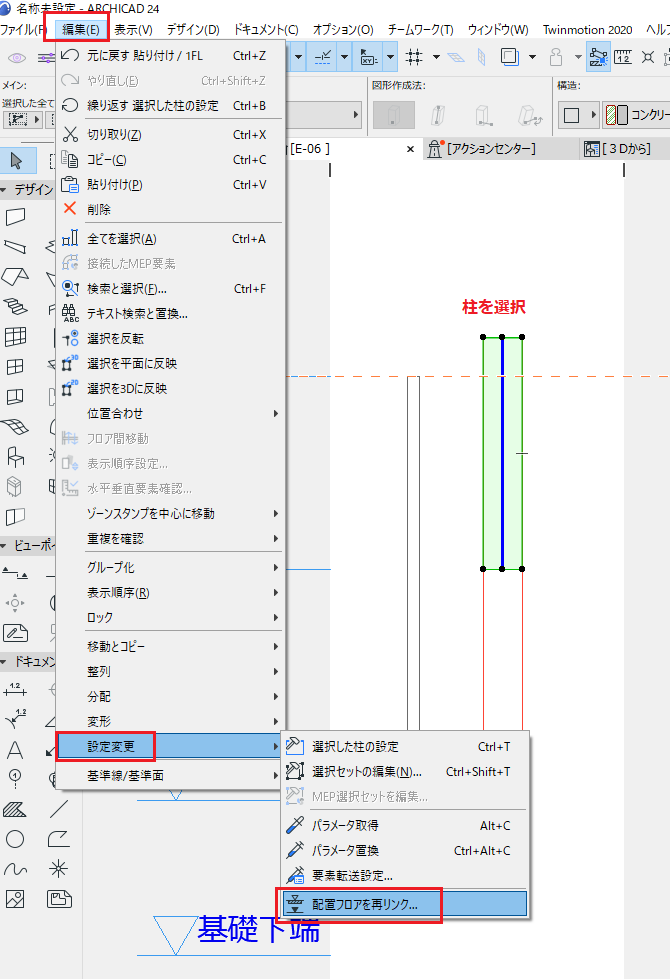The width and height of the screenshot is (672, 979).
Task: Select the Stair tool icon
Action: 15,306
